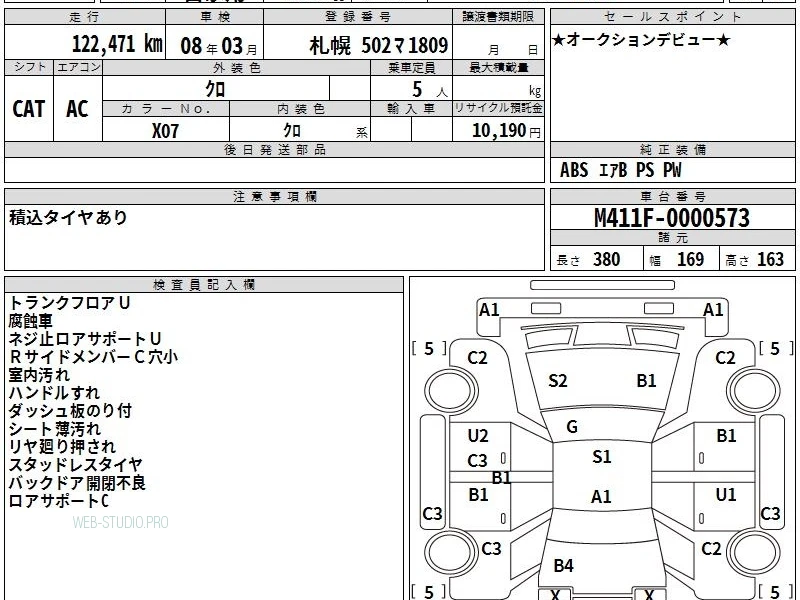800x600 pixels.
Task: Select height value 163
Action: click(770, 260)
